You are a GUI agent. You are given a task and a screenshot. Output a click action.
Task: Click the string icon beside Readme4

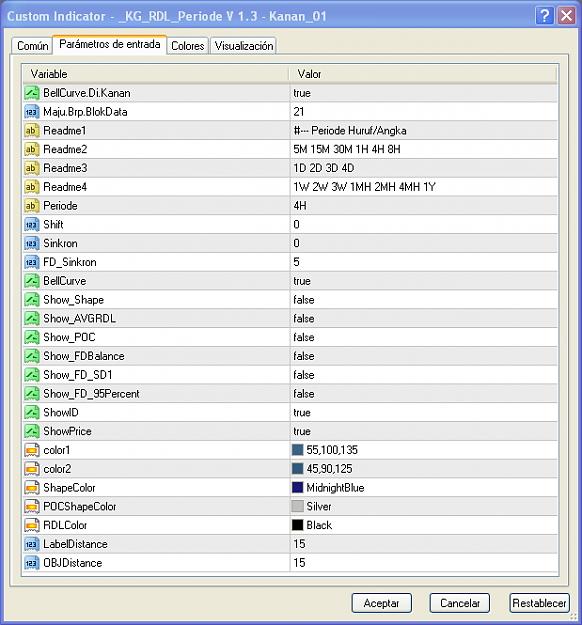coord(31,187)
